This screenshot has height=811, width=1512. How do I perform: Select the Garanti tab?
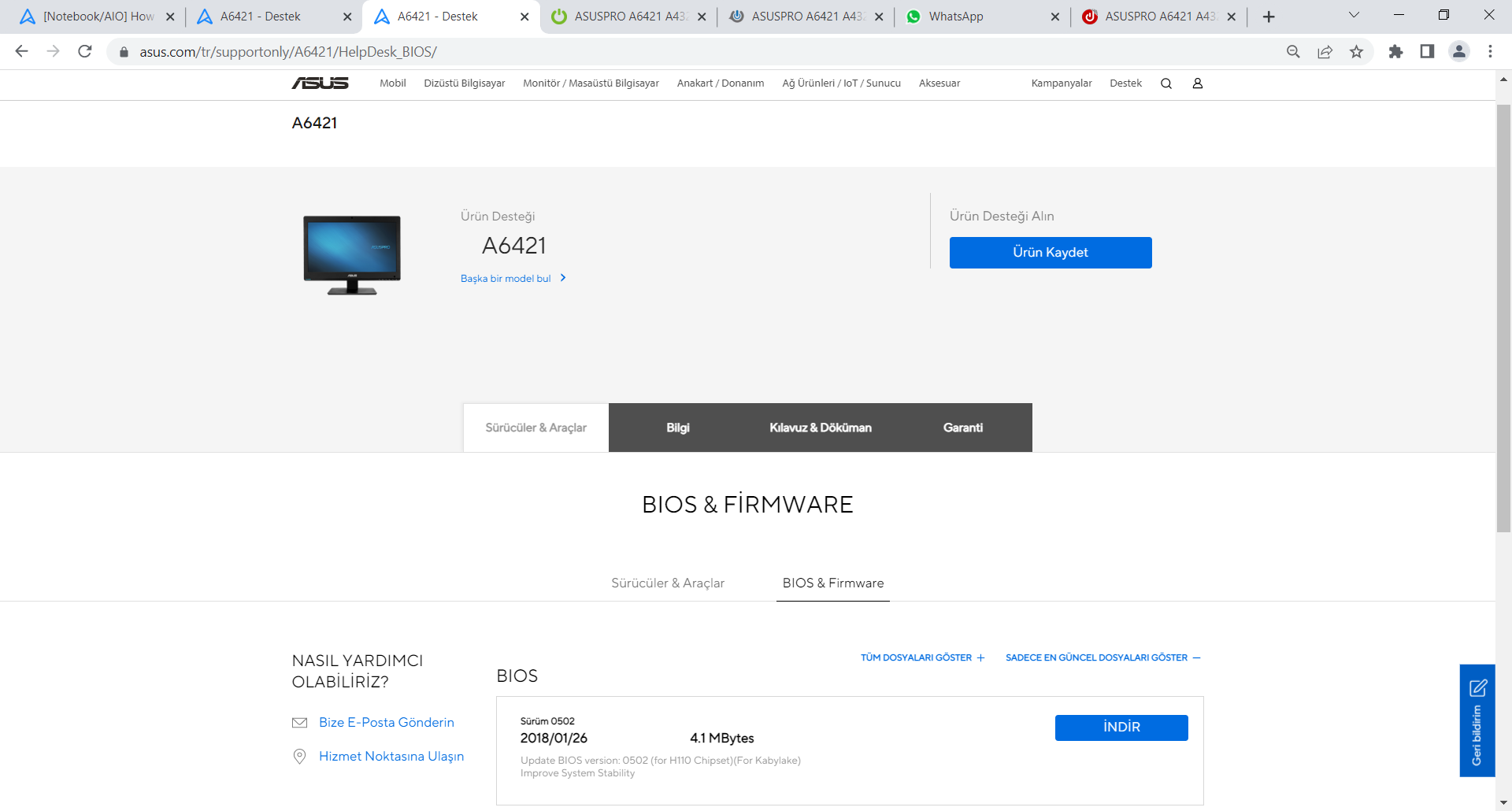click(963, 428)
